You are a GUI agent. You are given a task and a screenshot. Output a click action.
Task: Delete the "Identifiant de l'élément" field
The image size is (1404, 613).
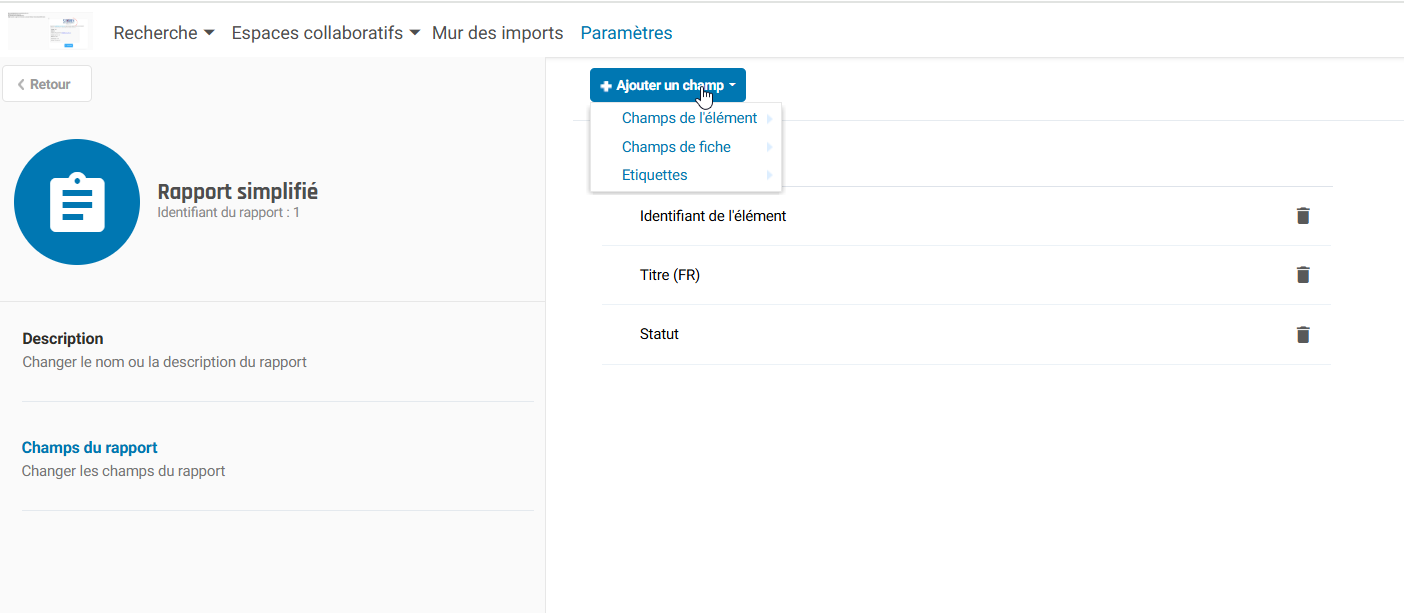click(1303, 215)
